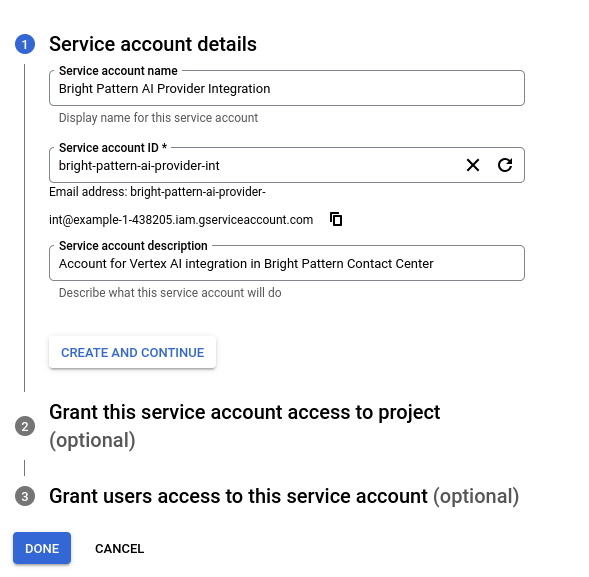Click the Cancel button

pyautogui.click(x=119, y=548)
